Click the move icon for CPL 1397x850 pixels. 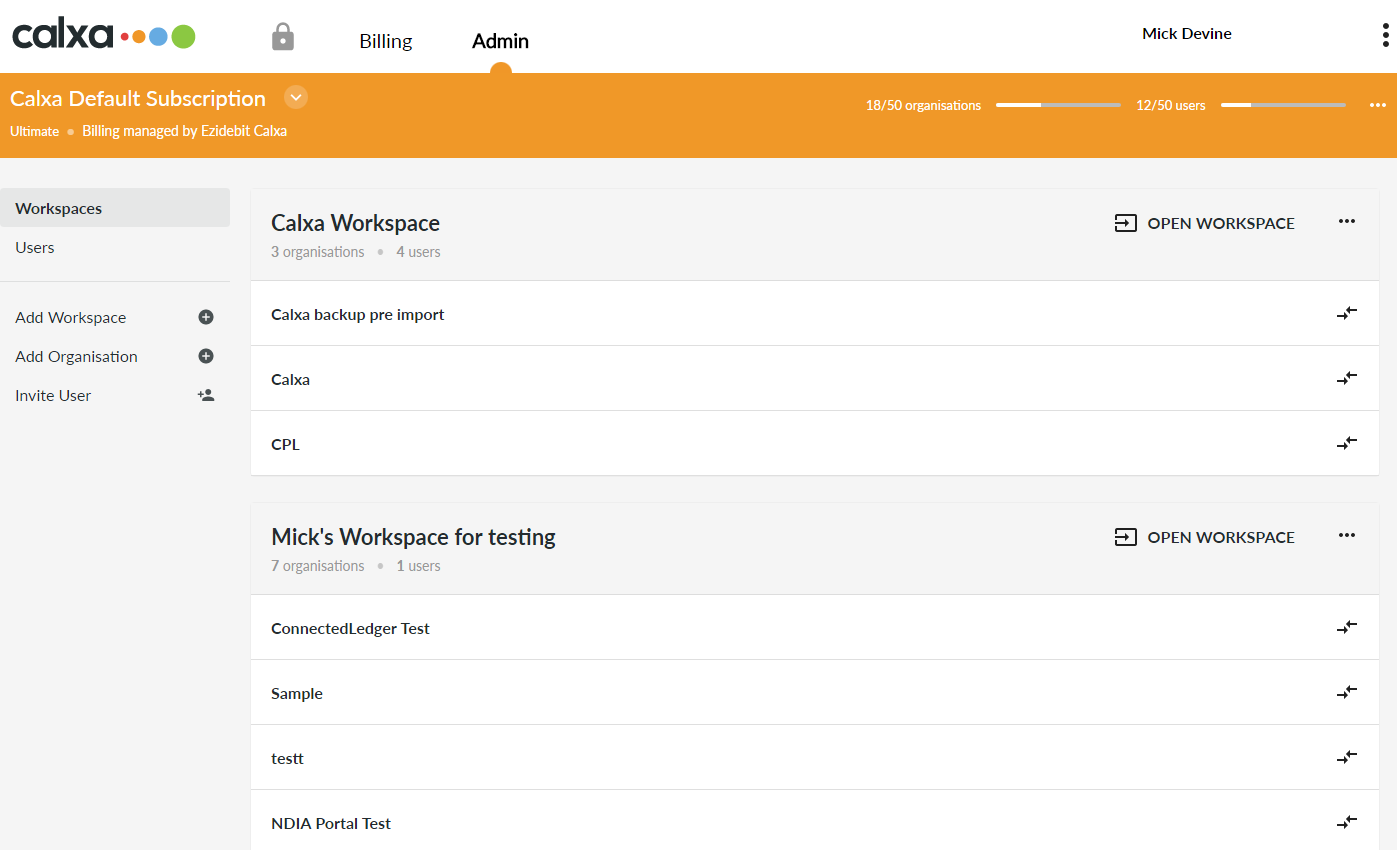(1347, 443)
